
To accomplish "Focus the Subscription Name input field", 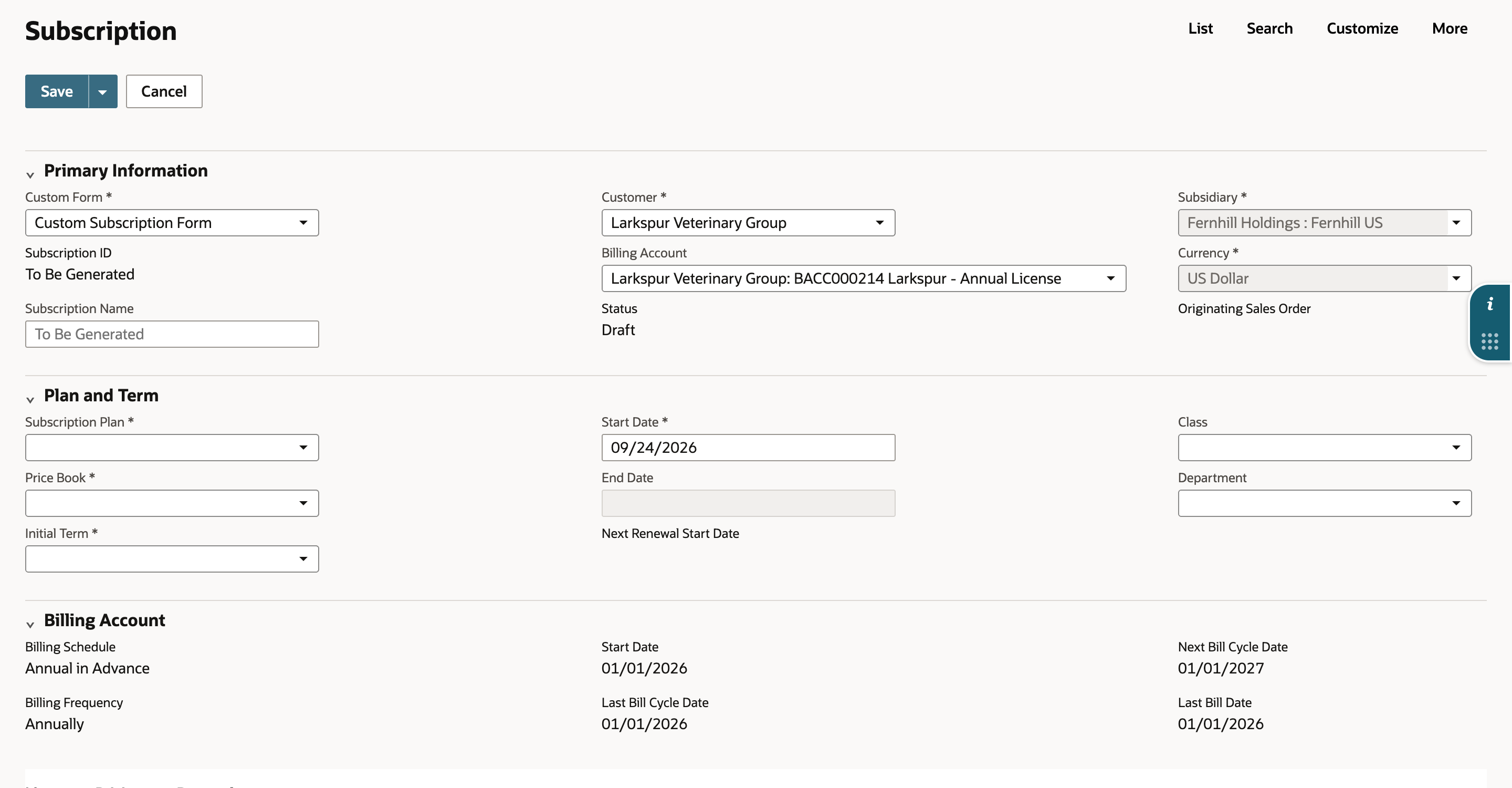I will [172, 334].
